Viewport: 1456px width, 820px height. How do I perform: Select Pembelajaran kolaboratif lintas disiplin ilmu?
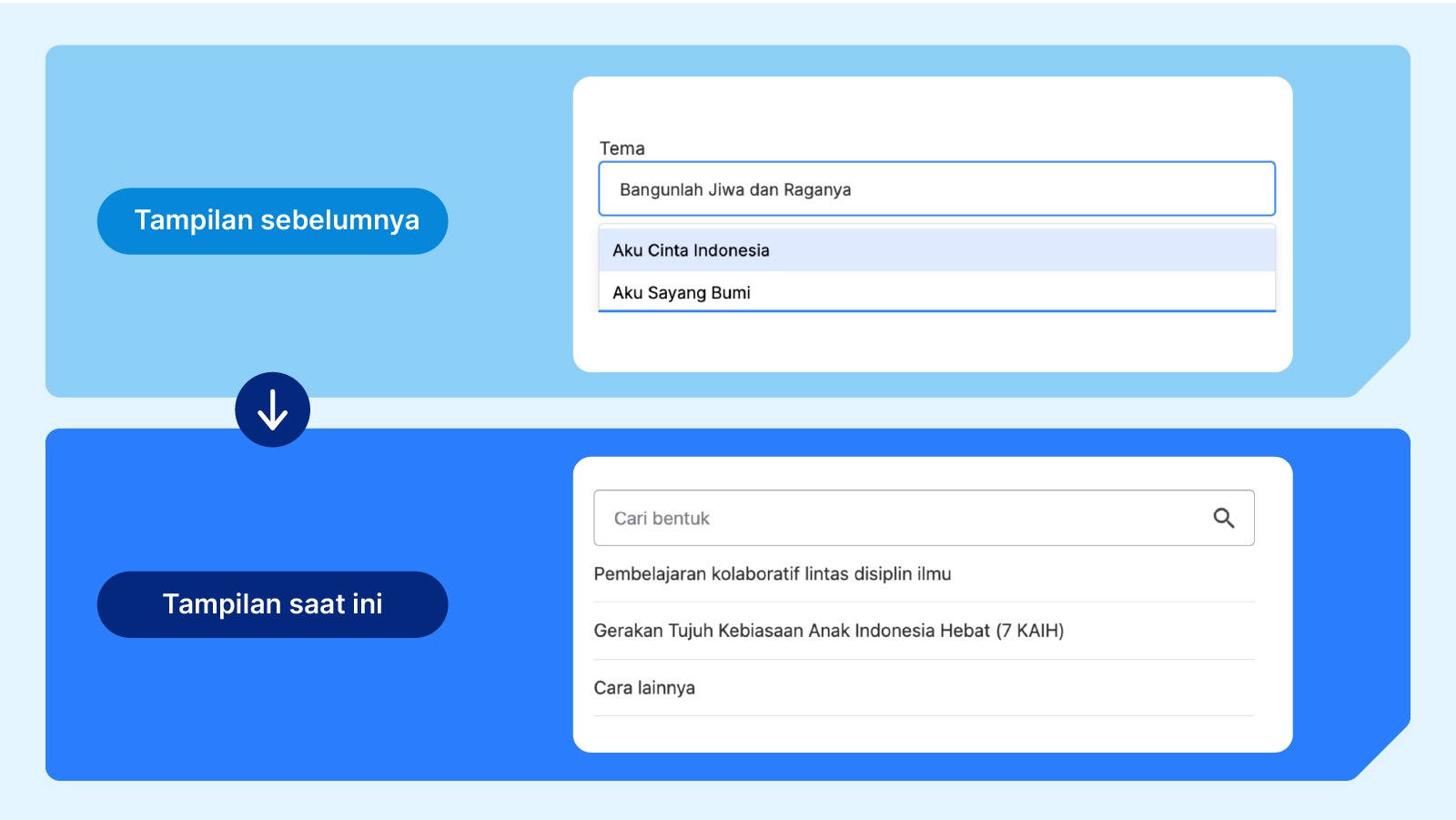tap(772, 574)
